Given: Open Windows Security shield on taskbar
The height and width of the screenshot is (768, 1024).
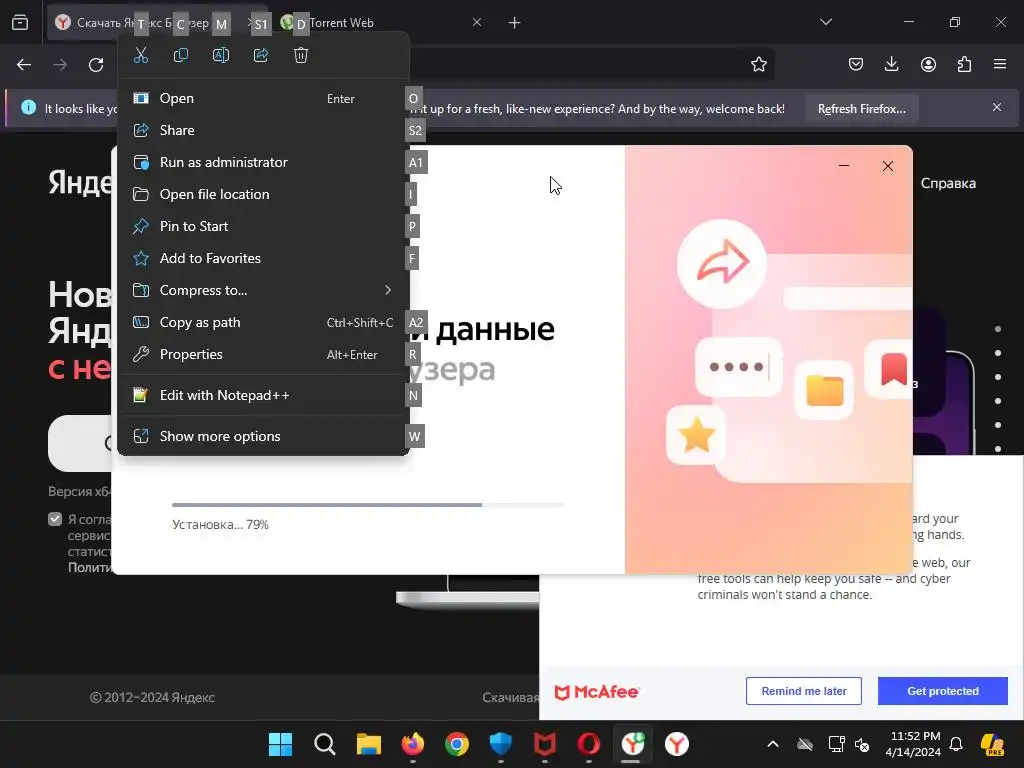Looking at the screenshot, I should (501, 744).
